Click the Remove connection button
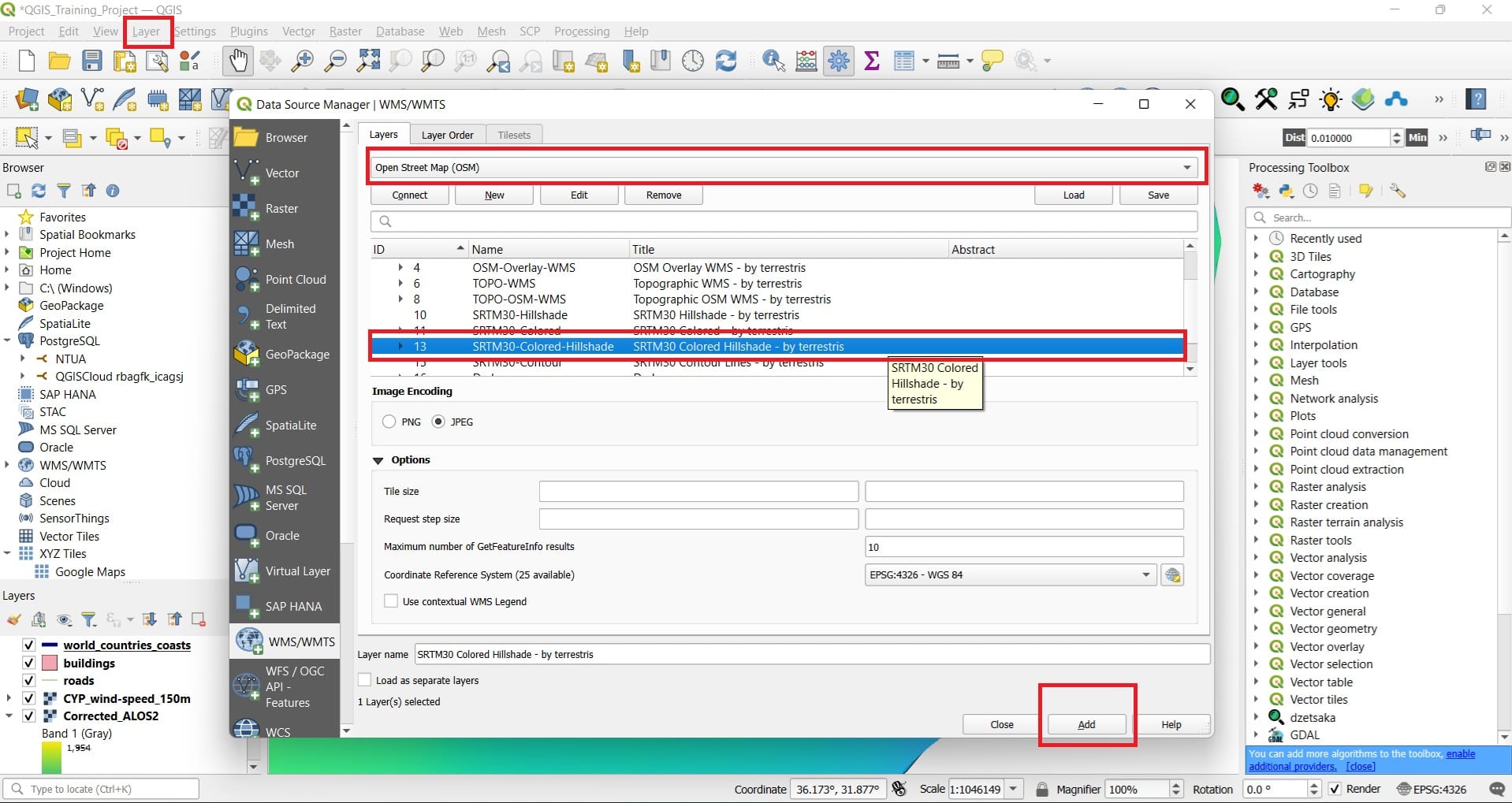Screen dimensions: 1512x803 [664, 195]
